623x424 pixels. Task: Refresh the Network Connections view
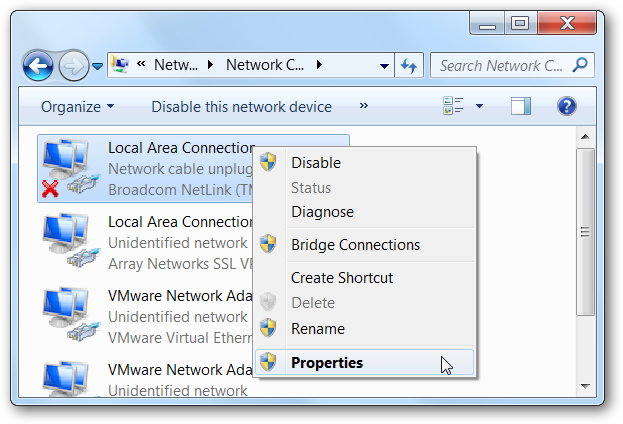coord(409,65)
